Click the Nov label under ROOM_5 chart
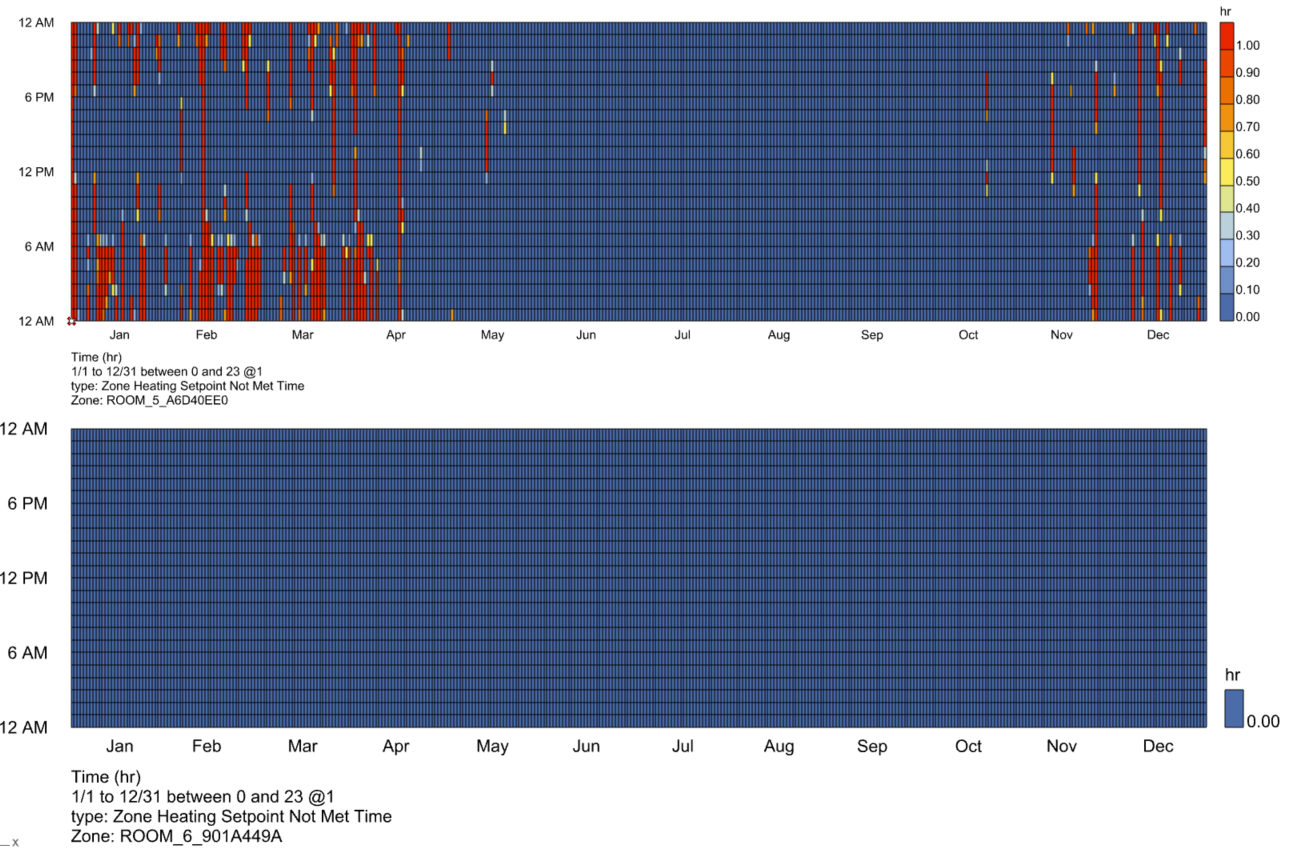The image size is (1291, 854). [x=1061, y=335]
